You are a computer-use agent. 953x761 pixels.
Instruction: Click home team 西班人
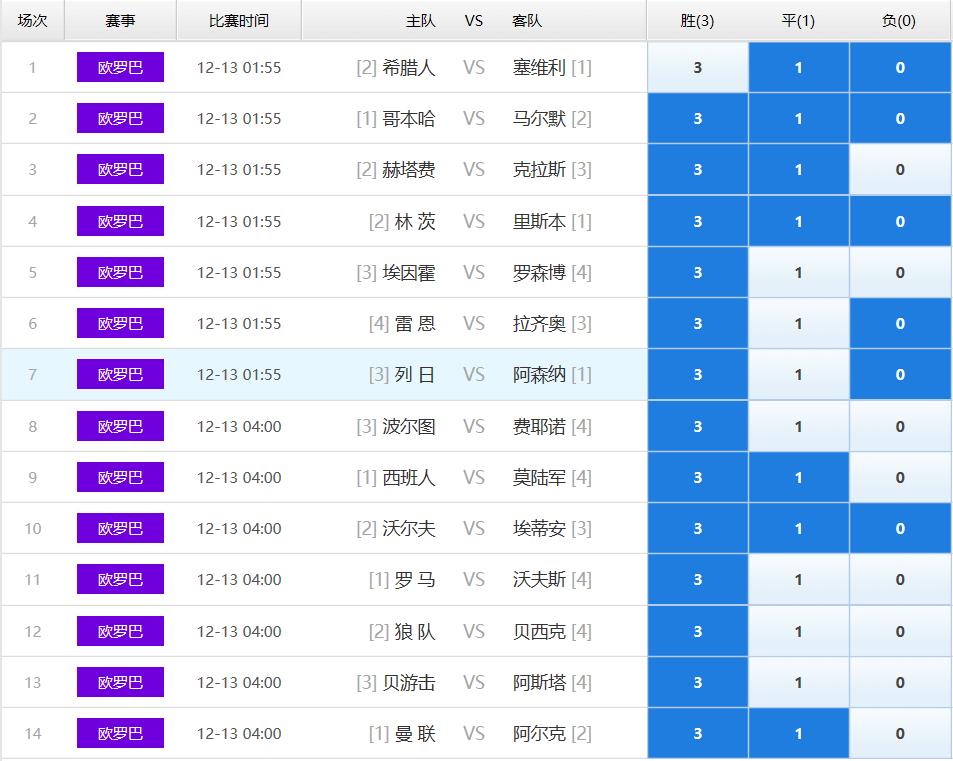point(408,478)
